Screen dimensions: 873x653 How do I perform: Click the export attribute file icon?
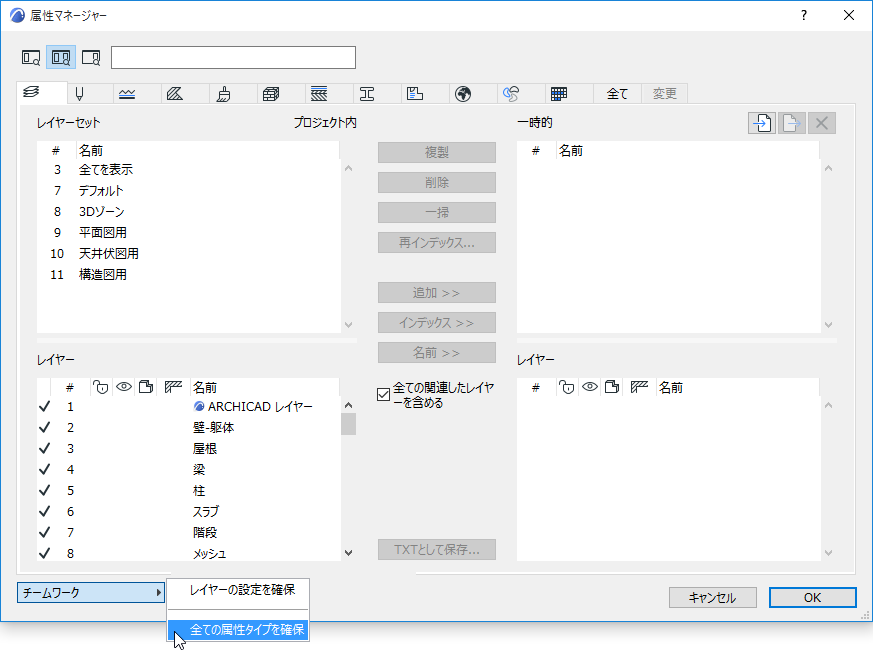point(792,122)
